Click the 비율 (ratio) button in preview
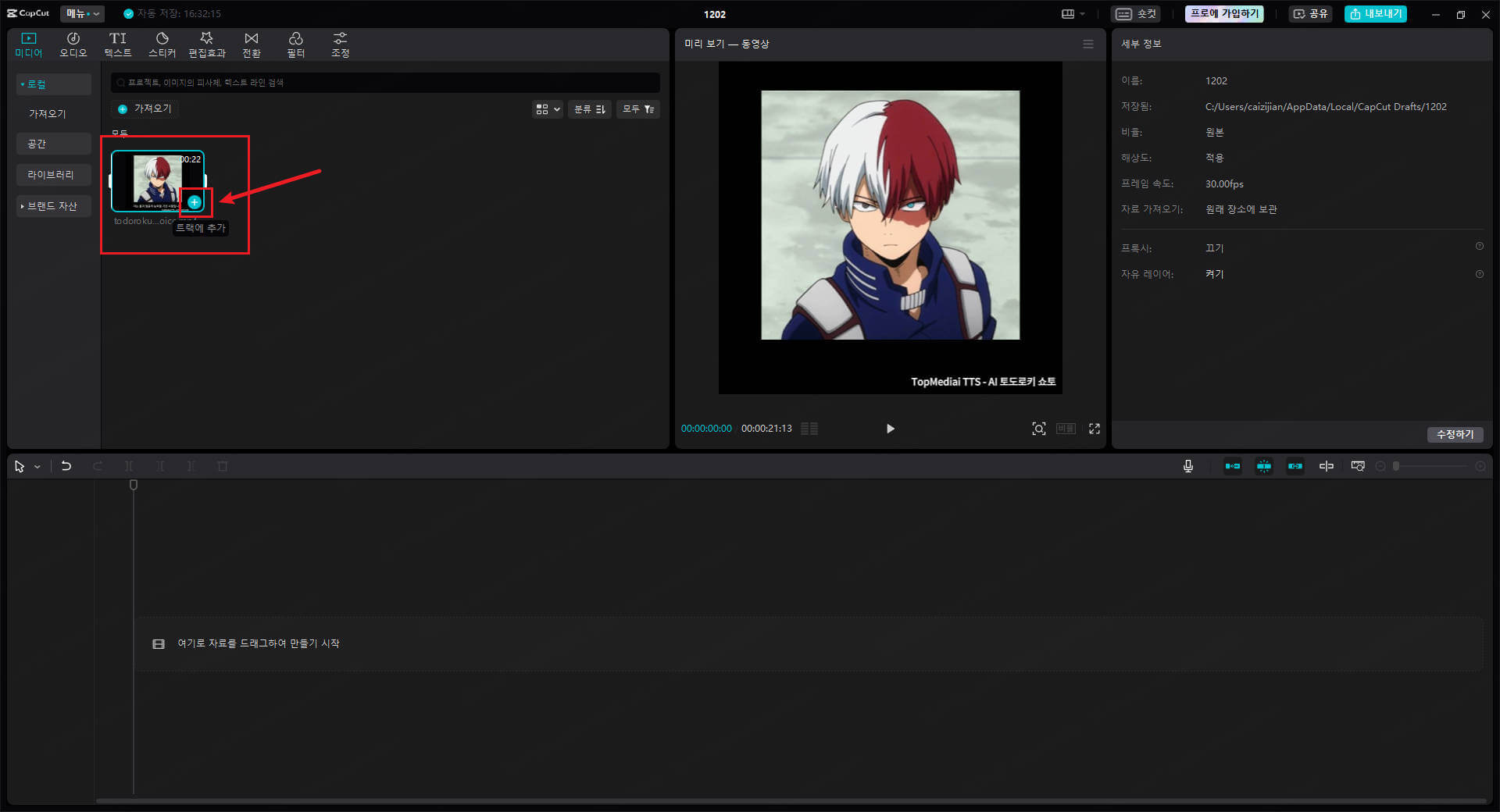Image resolution: width=1500 pixels, height=812 pixels. 1066,429
